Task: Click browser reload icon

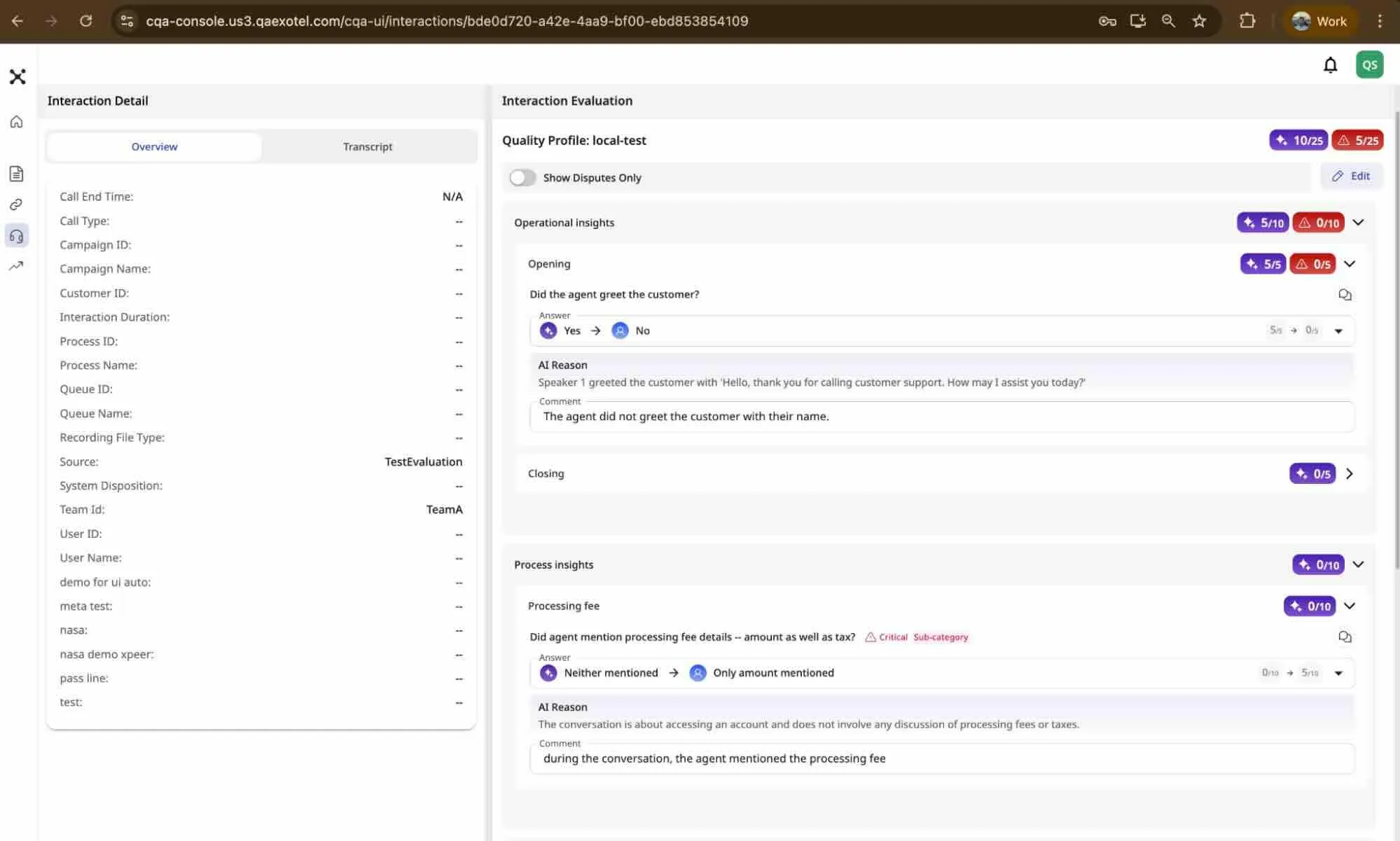Action: 85,21
